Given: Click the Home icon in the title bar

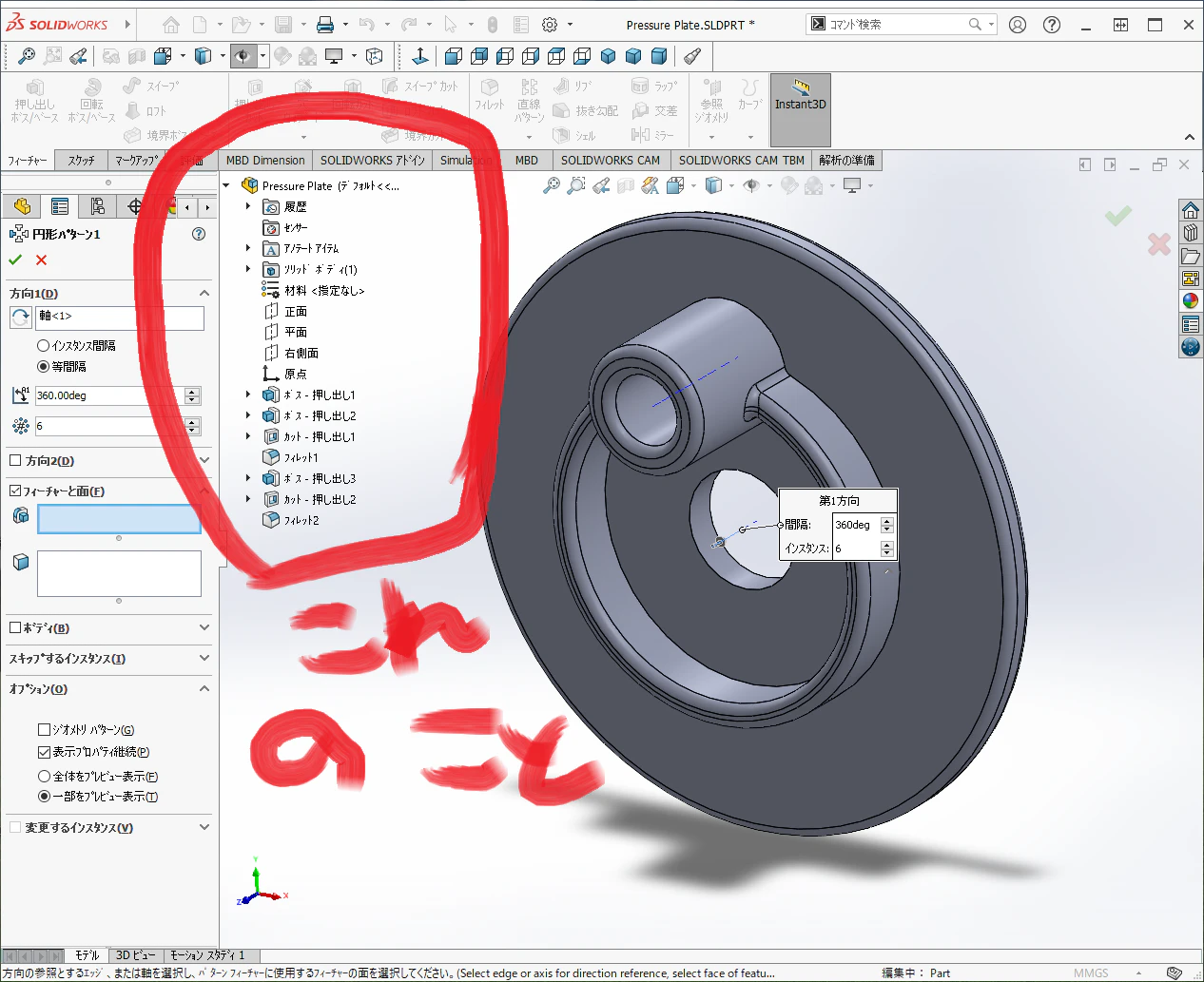Looking at the screenshot, I should pyautogui.click(x=171, y=25).
